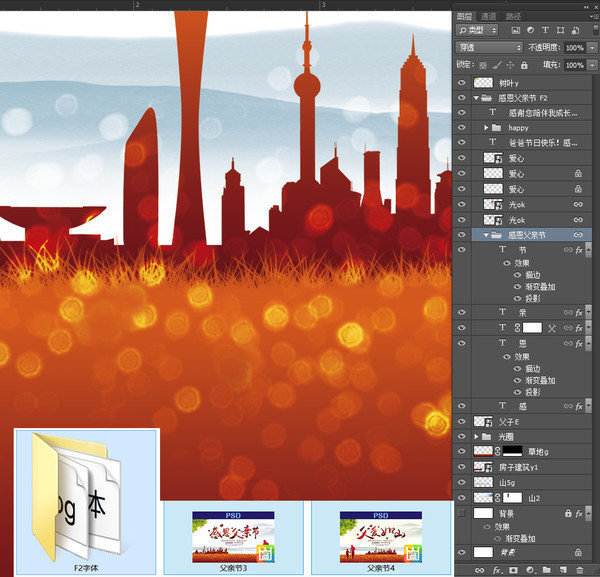This screenshot has height=577, width=600.
Task: Click lock transparent pixels icon
Action: (483, 65)
